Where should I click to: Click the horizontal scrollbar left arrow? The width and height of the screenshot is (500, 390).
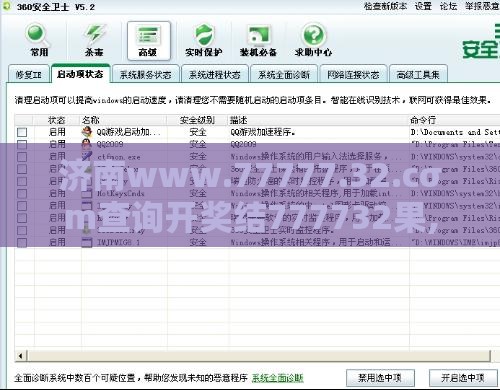21,356
